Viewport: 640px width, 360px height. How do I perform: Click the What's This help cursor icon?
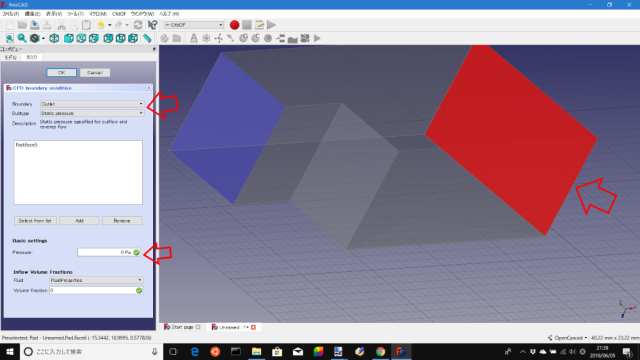tap(152, 25)
